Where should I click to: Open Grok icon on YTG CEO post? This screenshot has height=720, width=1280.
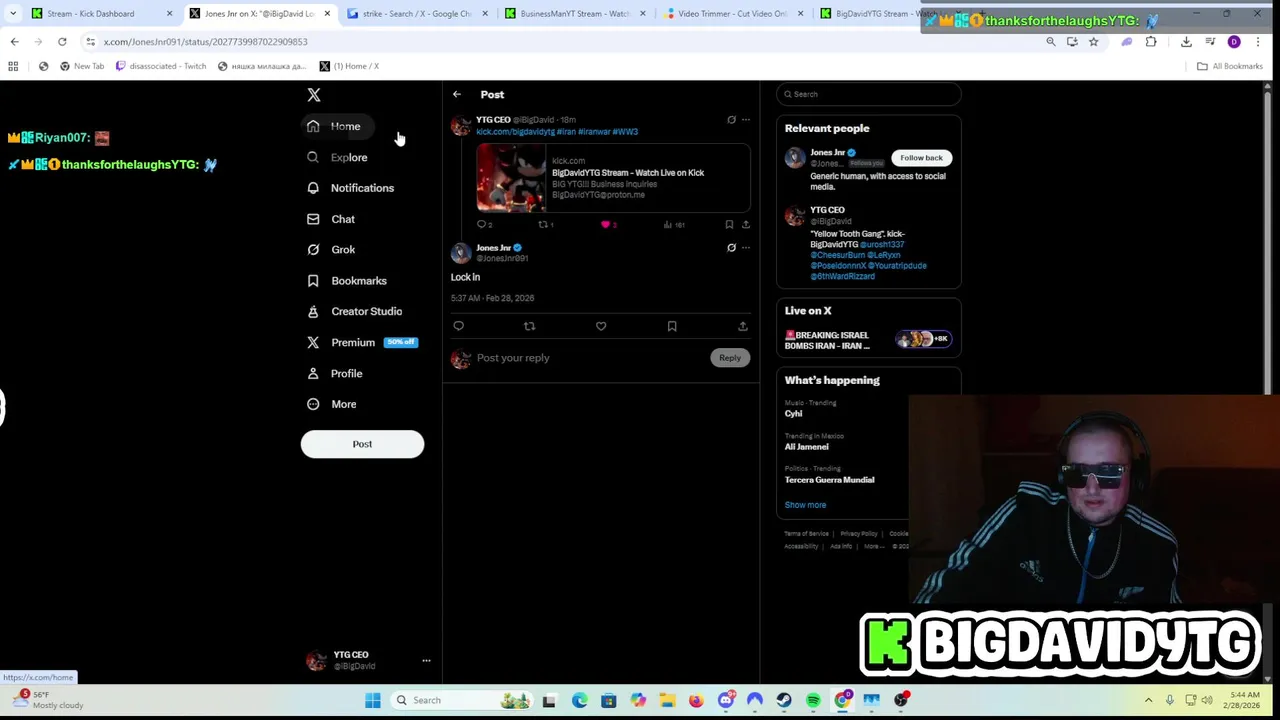[731, 120]
